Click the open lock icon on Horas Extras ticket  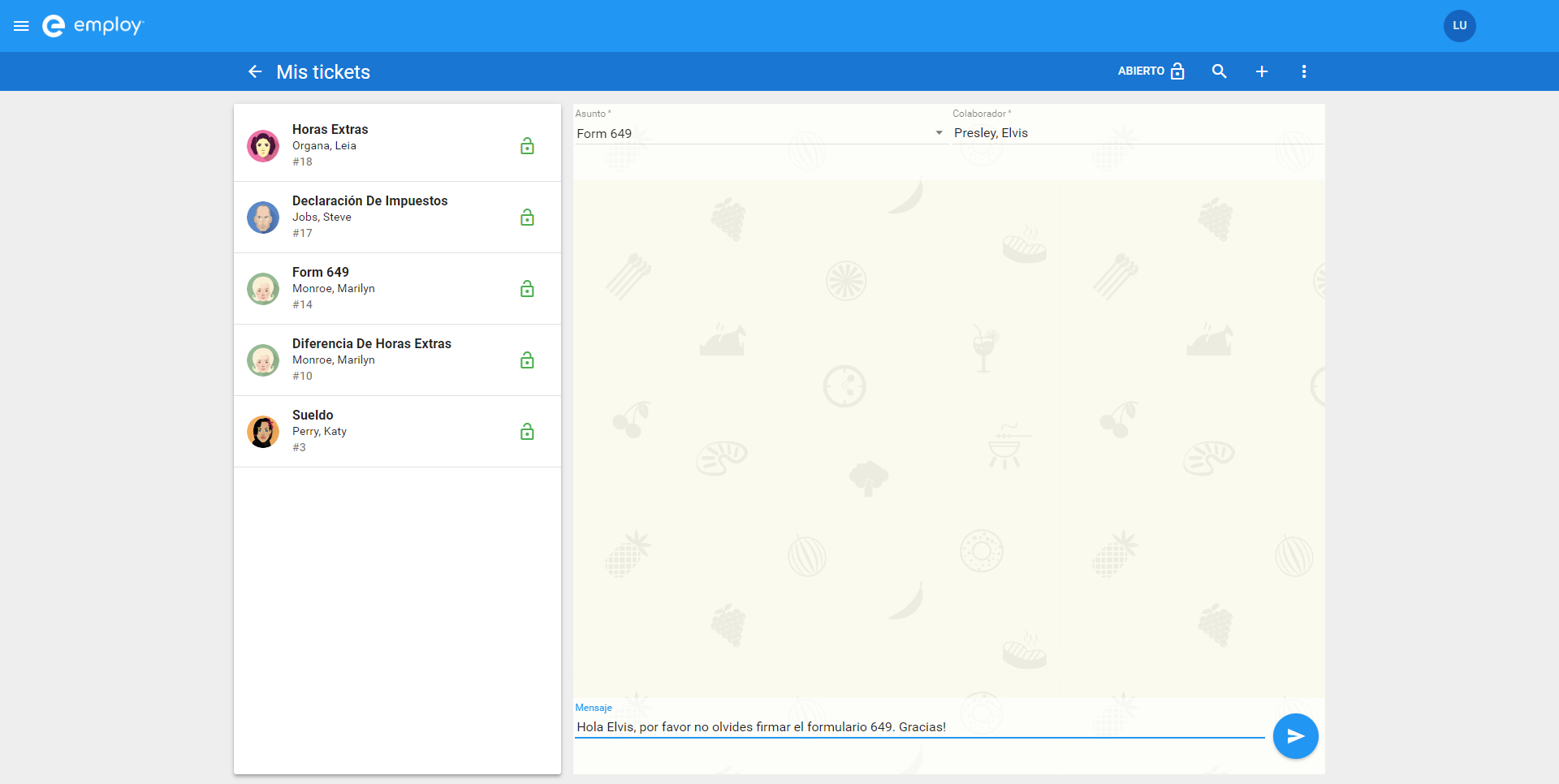tap(527, 146)
